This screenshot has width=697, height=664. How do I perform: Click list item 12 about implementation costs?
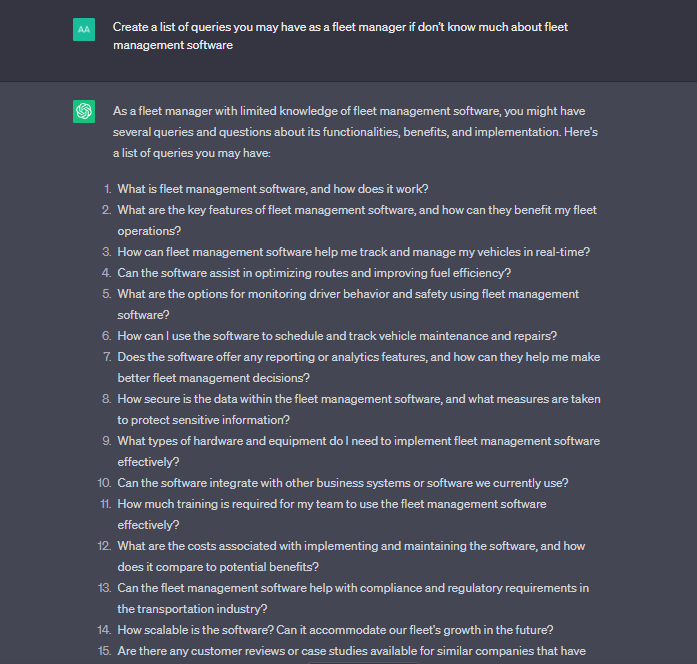(x=351, y=556)
